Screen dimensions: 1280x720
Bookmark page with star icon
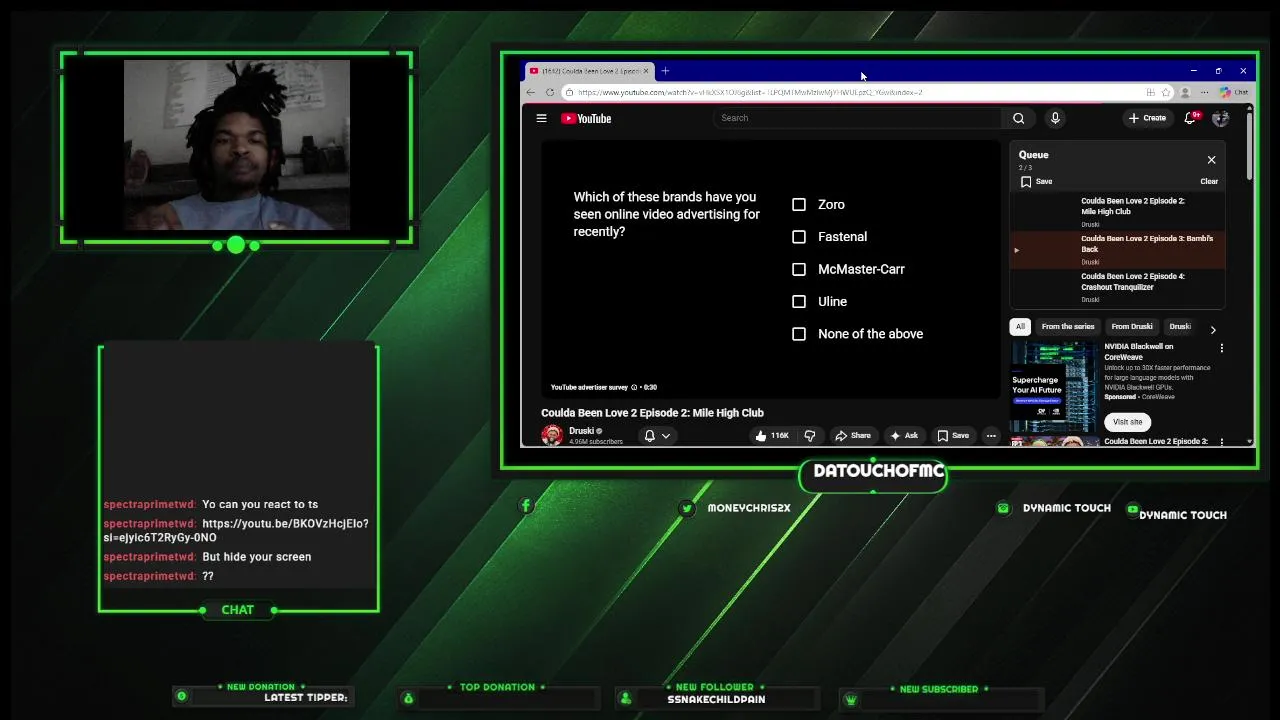point(1165,92)
